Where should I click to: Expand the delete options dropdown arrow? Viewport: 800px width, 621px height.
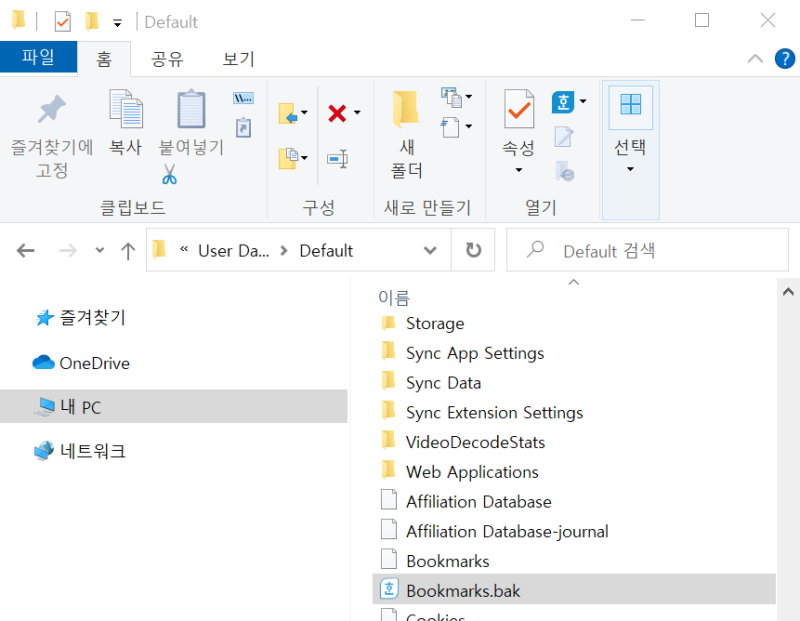[x=357, y=111]
